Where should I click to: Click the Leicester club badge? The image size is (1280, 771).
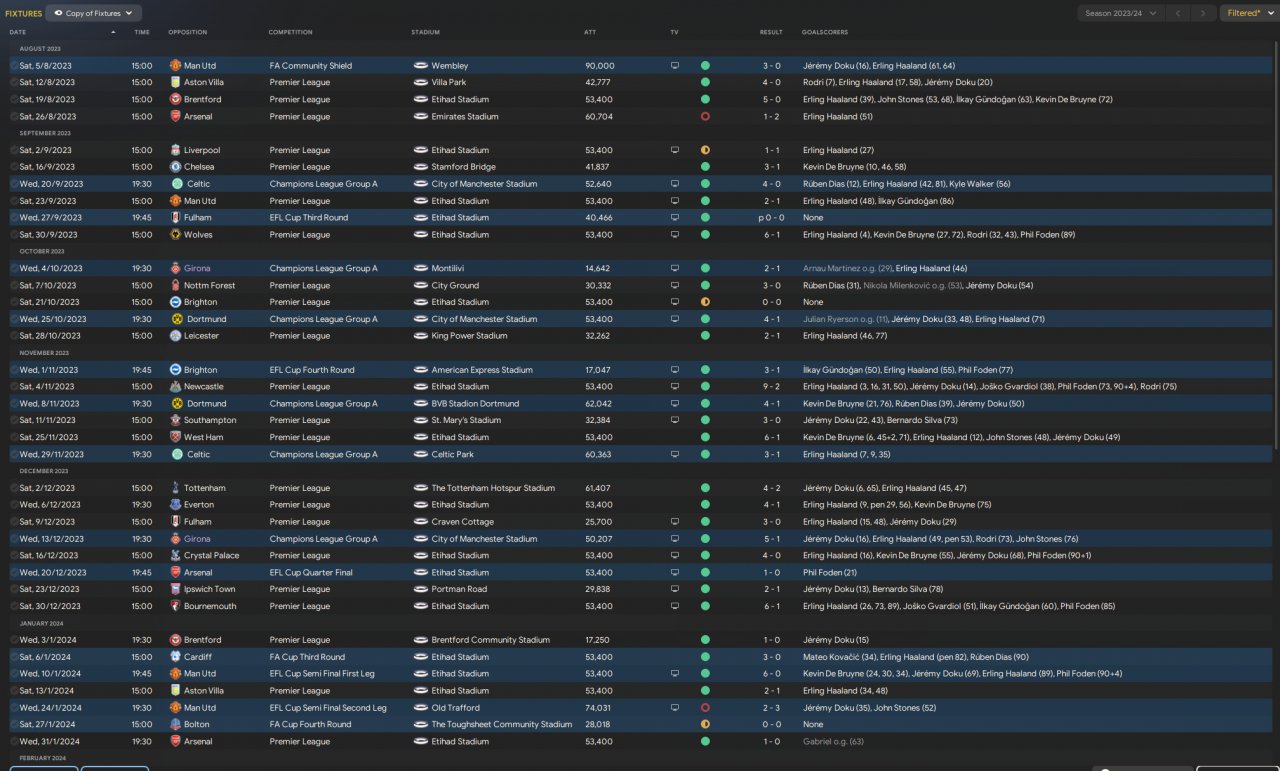(x=175, y=336)
